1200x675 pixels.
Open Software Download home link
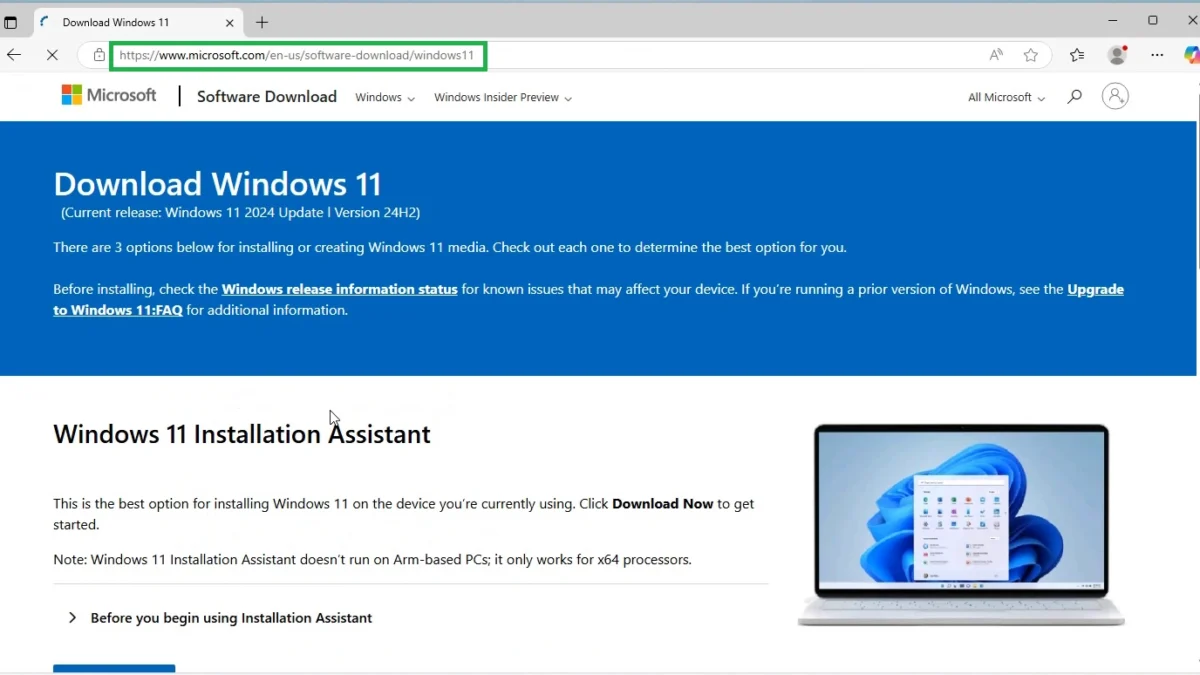[x=267, y=96]
